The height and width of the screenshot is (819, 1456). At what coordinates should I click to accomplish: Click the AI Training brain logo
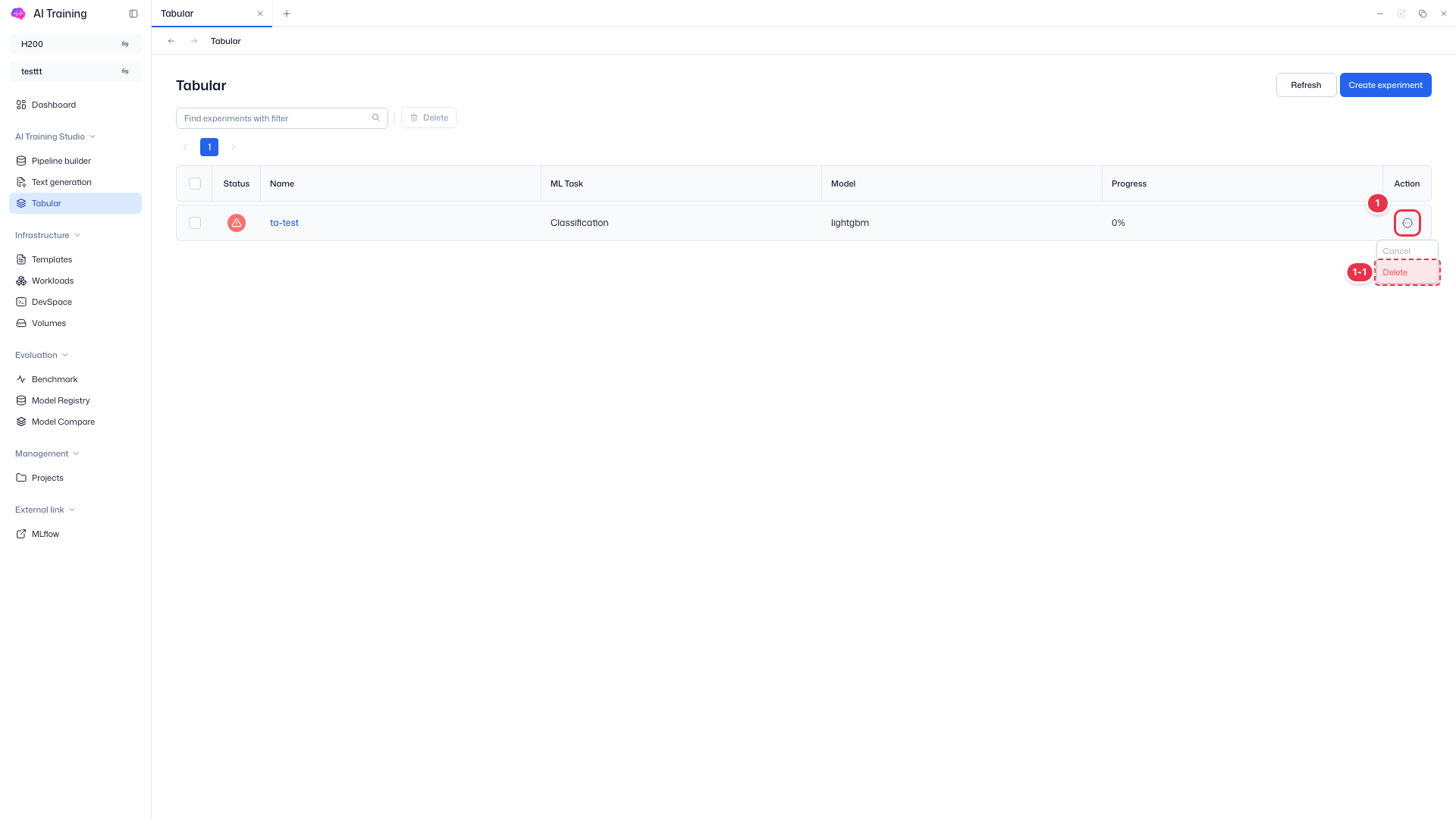coord(18,14)
